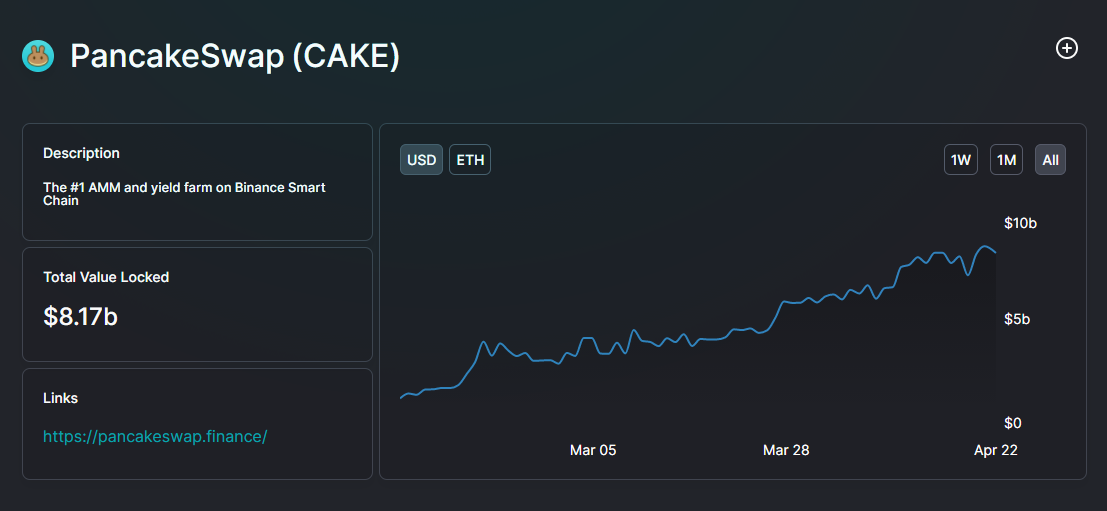Click the Links heading

61,398
